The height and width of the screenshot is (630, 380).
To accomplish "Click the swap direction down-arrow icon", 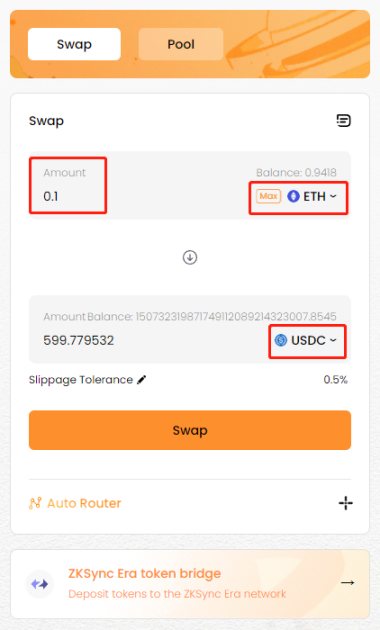I will pos(190,257).
